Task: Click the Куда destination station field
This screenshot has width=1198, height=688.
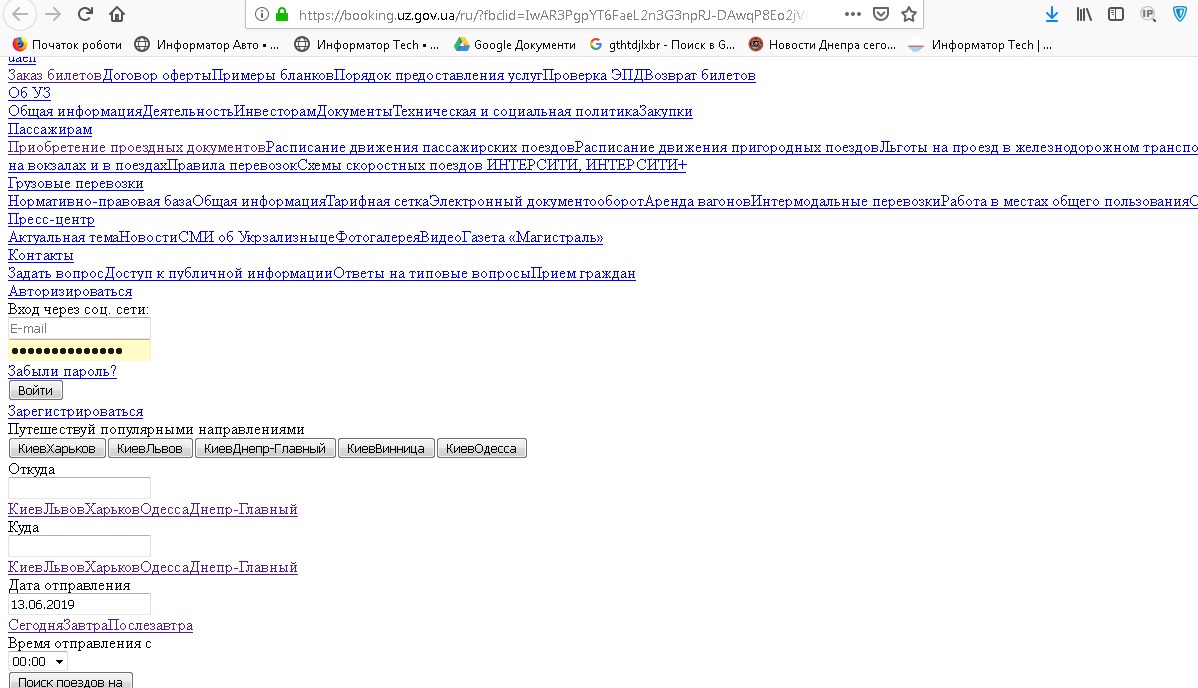Action: click(79, 547)
